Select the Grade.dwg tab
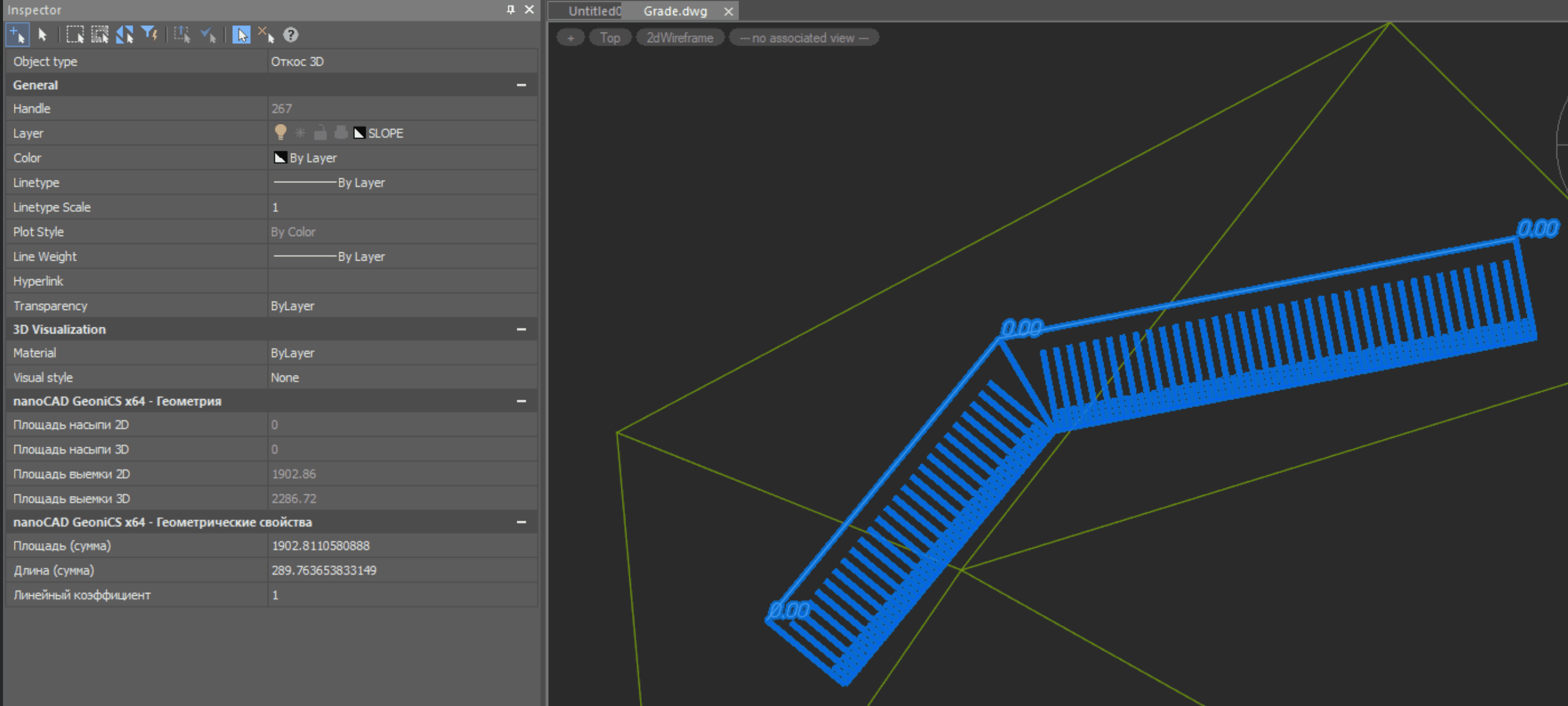 pos(675,11)
